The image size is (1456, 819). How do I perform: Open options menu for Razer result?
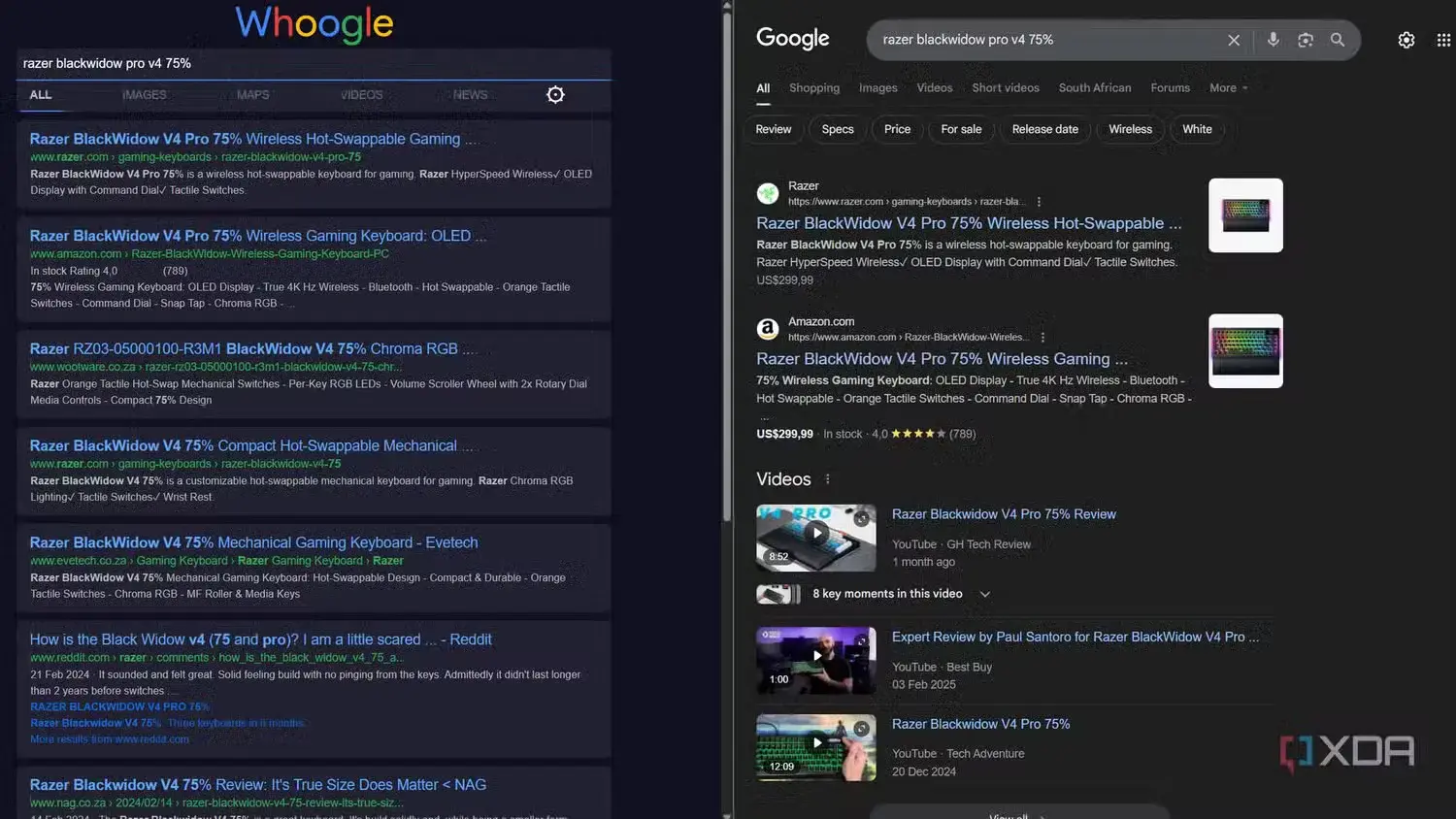1039,202
